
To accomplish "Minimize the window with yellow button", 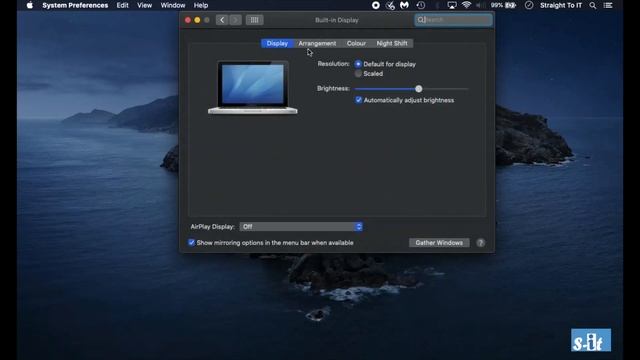I will pyautogui.click(x=197, y=20).
